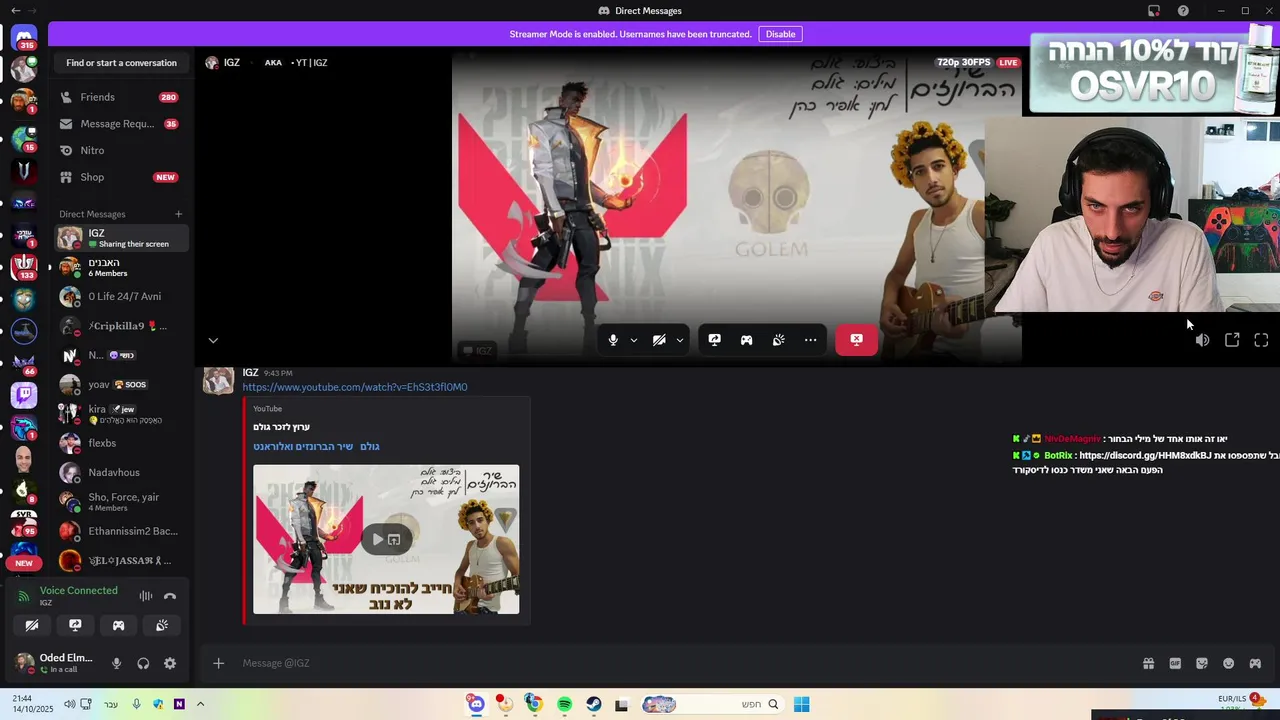Viewport: 1280px width, 720px height.
Task: Open more options ellipsis in stream controls
Action: [810, 340]
